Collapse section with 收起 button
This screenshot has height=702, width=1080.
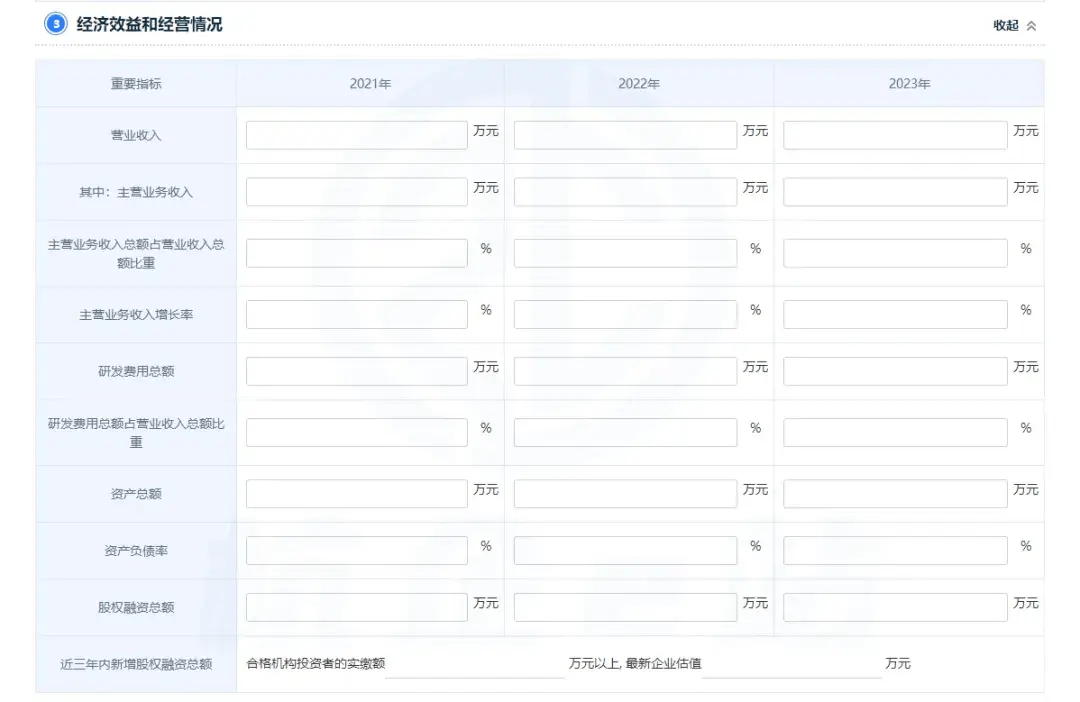tap(1014, 25)
